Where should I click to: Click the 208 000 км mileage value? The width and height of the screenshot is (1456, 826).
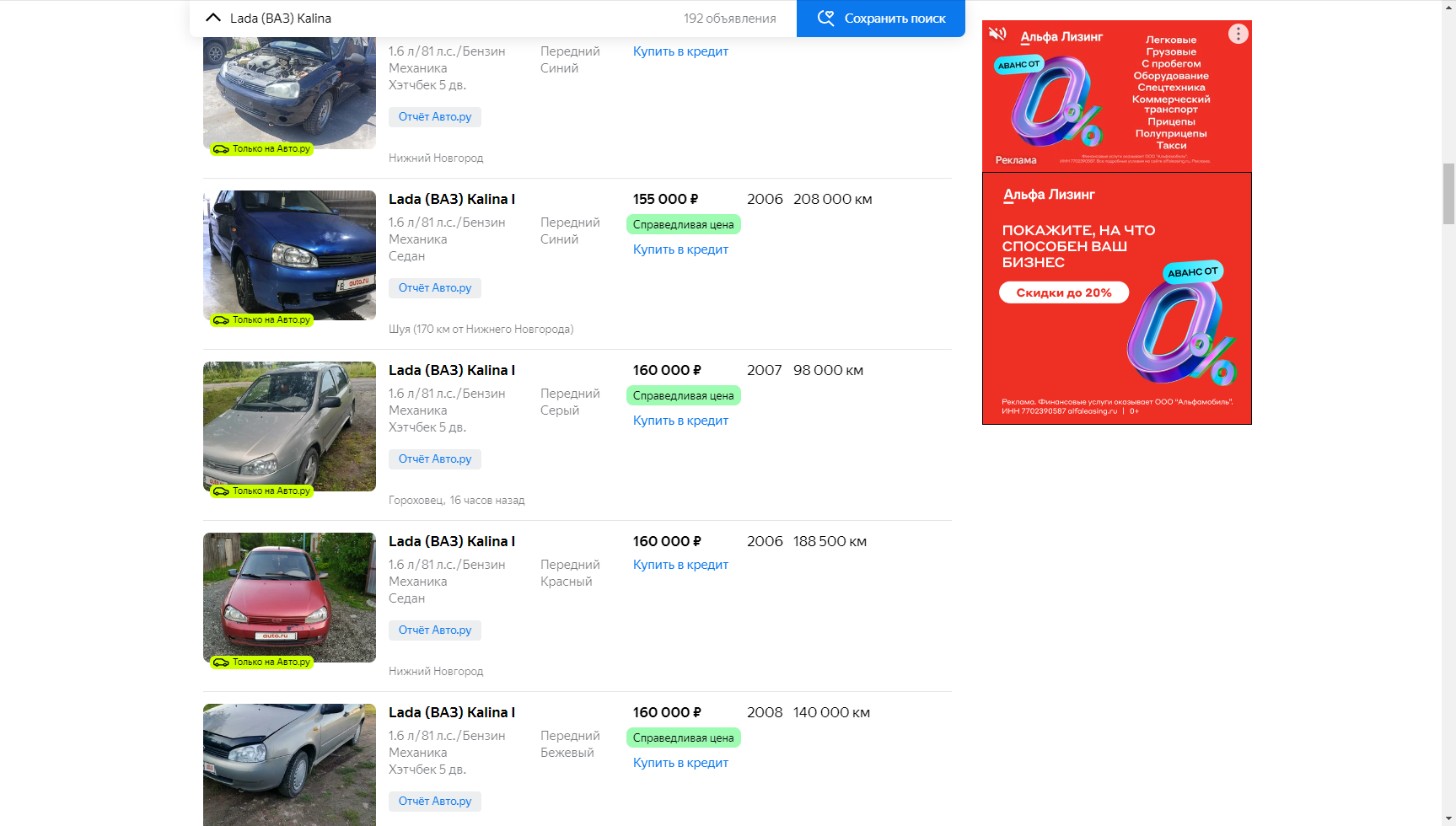[x=833, y=199]
